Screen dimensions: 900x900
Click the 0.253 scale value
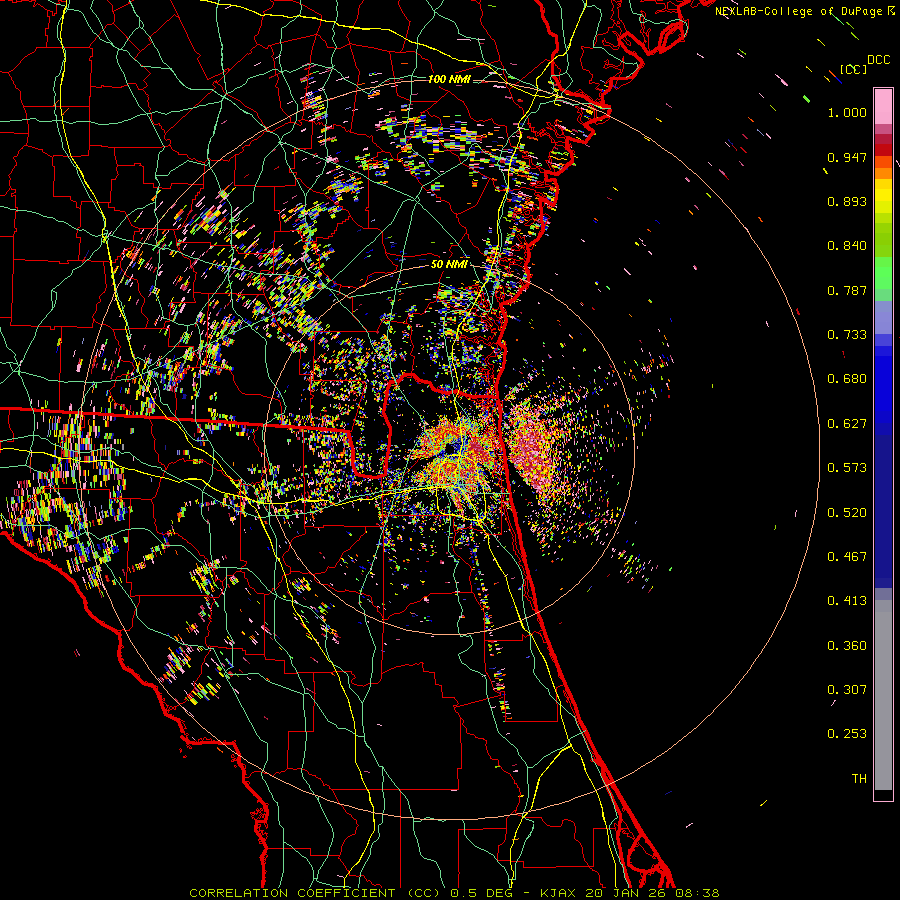point(847,734)
